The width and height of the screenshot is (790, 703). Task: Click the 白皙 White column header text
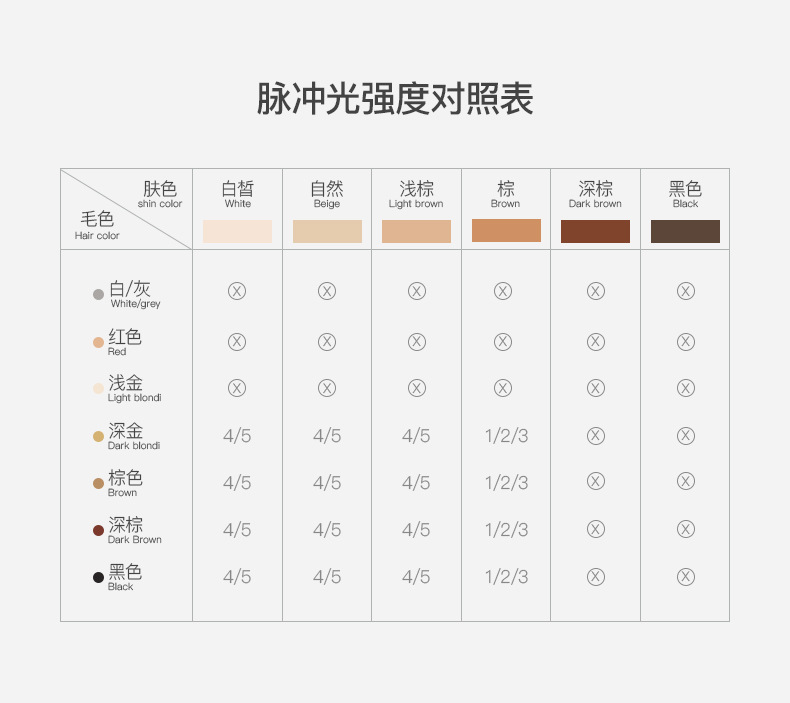(238, 194)
